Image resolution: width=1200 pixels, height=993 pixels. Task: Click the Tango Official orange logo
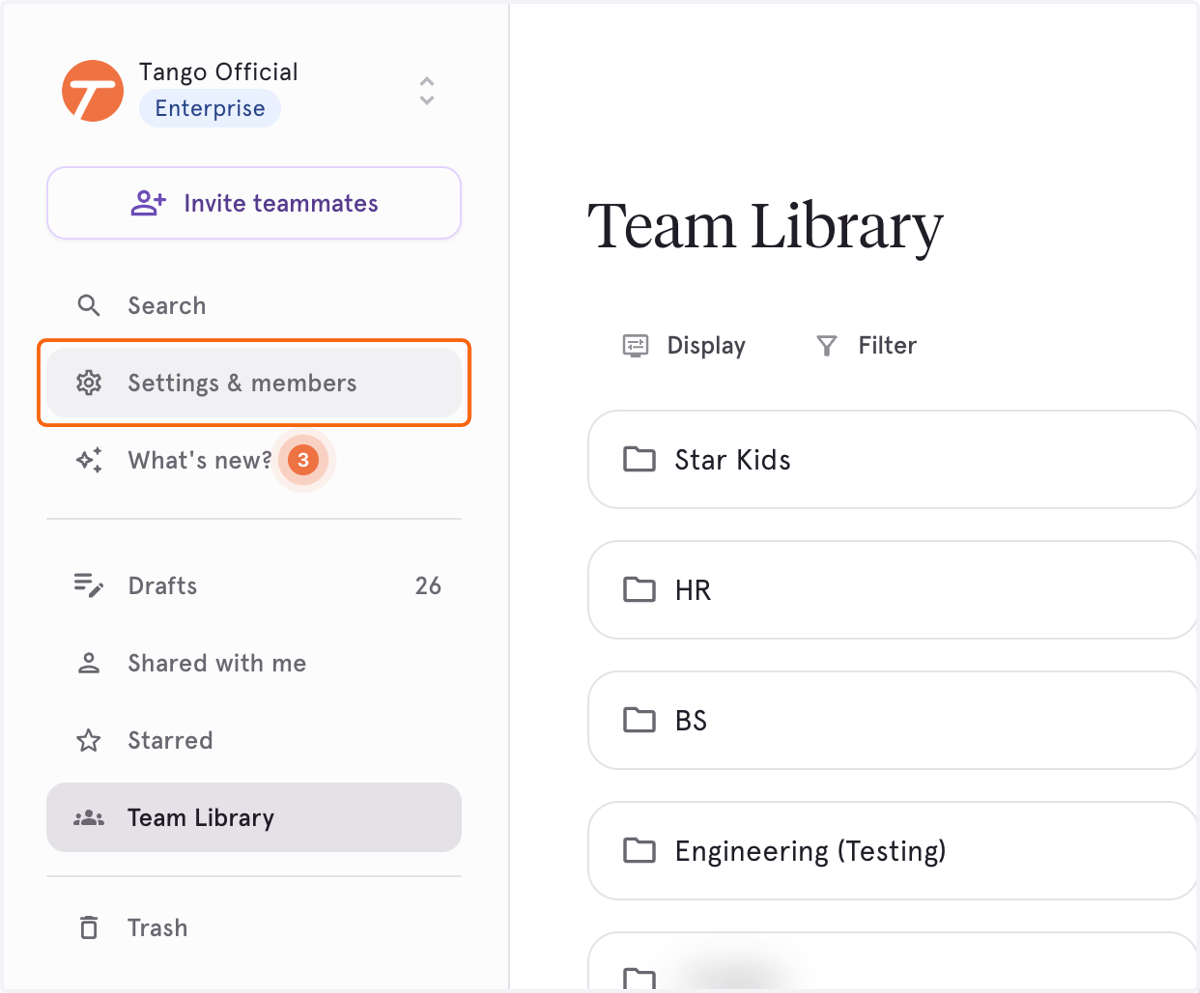coord(92,90)
